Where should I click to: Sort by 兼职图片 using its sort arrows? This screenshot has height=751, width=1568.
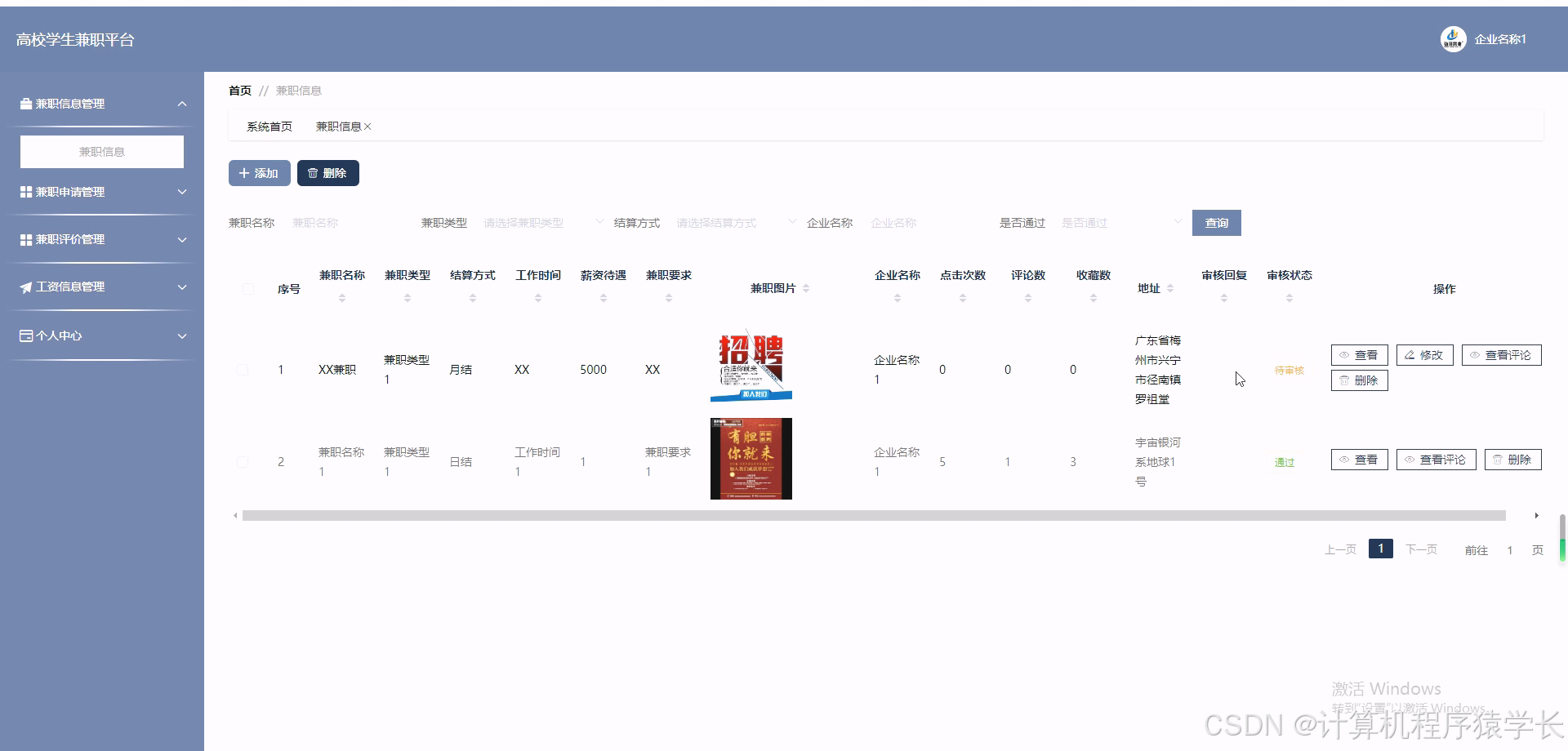click(806, 288)
